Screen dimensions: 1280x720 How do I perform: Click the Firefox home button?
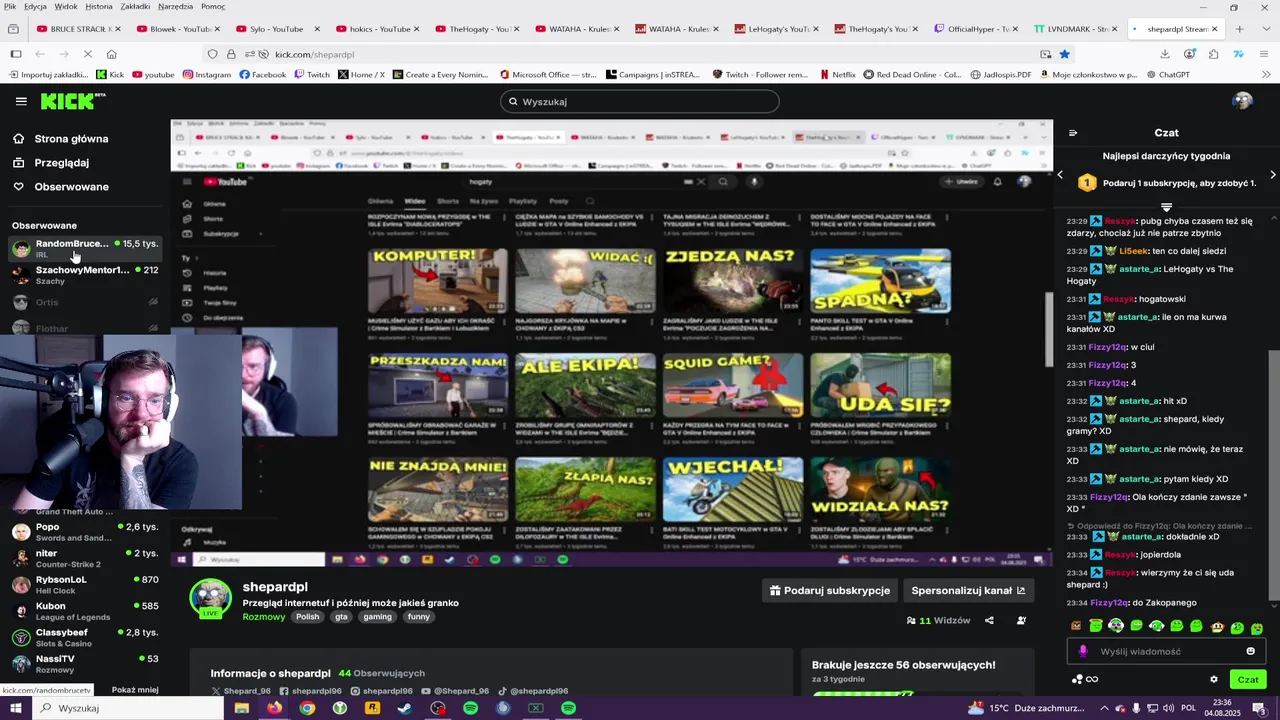point(111,54)
